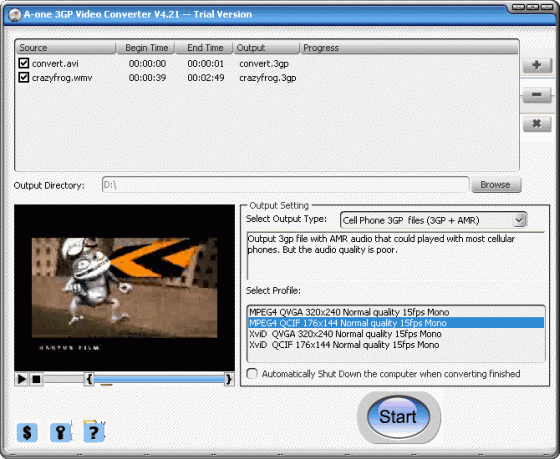560x459 pixels.
Task: Select MPEG4 QVGA 320x240 profile
Action: pyautogui.click(x=396, y=312)
